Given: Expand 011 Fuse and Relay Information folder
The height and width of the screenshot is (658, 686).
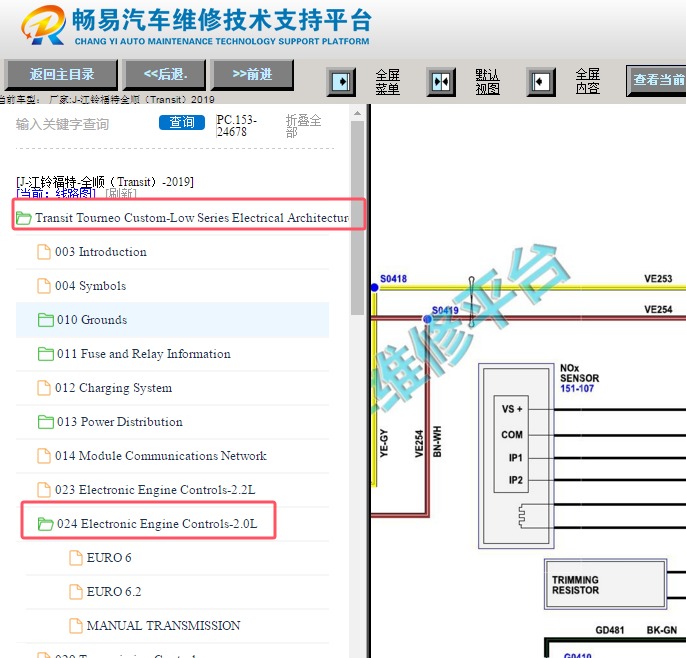Looking at the screenshot, I should pyautogui.click(x=144, y=354).
